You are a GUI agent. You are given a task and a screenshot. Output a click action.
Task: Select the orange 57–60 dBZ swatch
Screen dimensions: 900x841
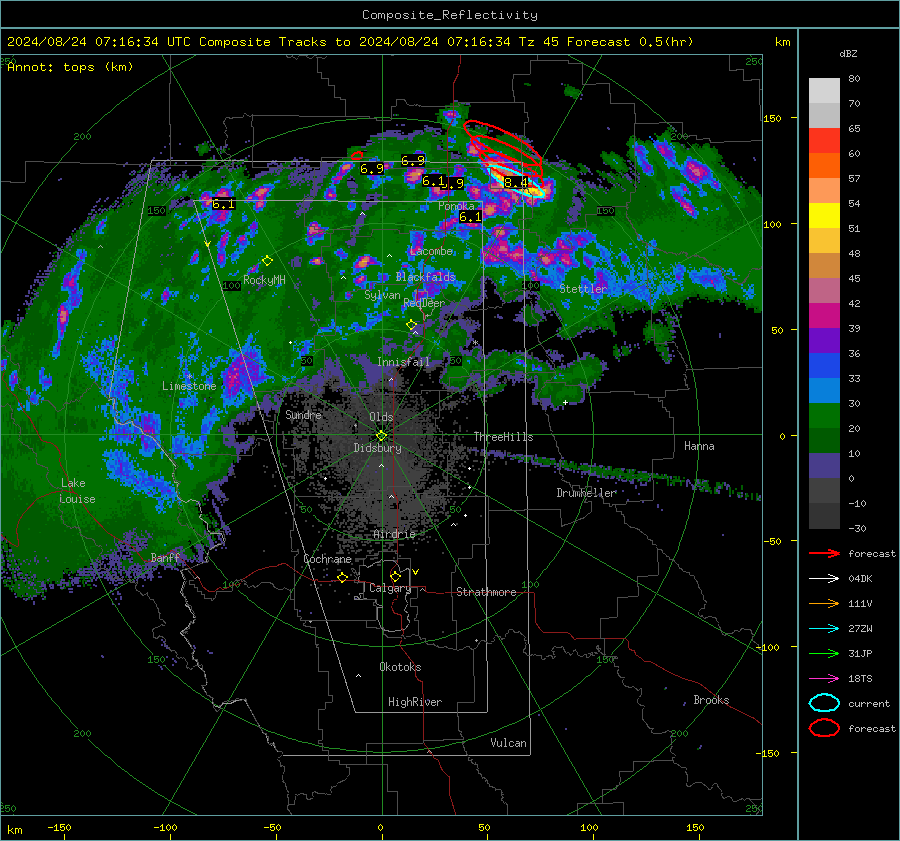click(824, 166)
